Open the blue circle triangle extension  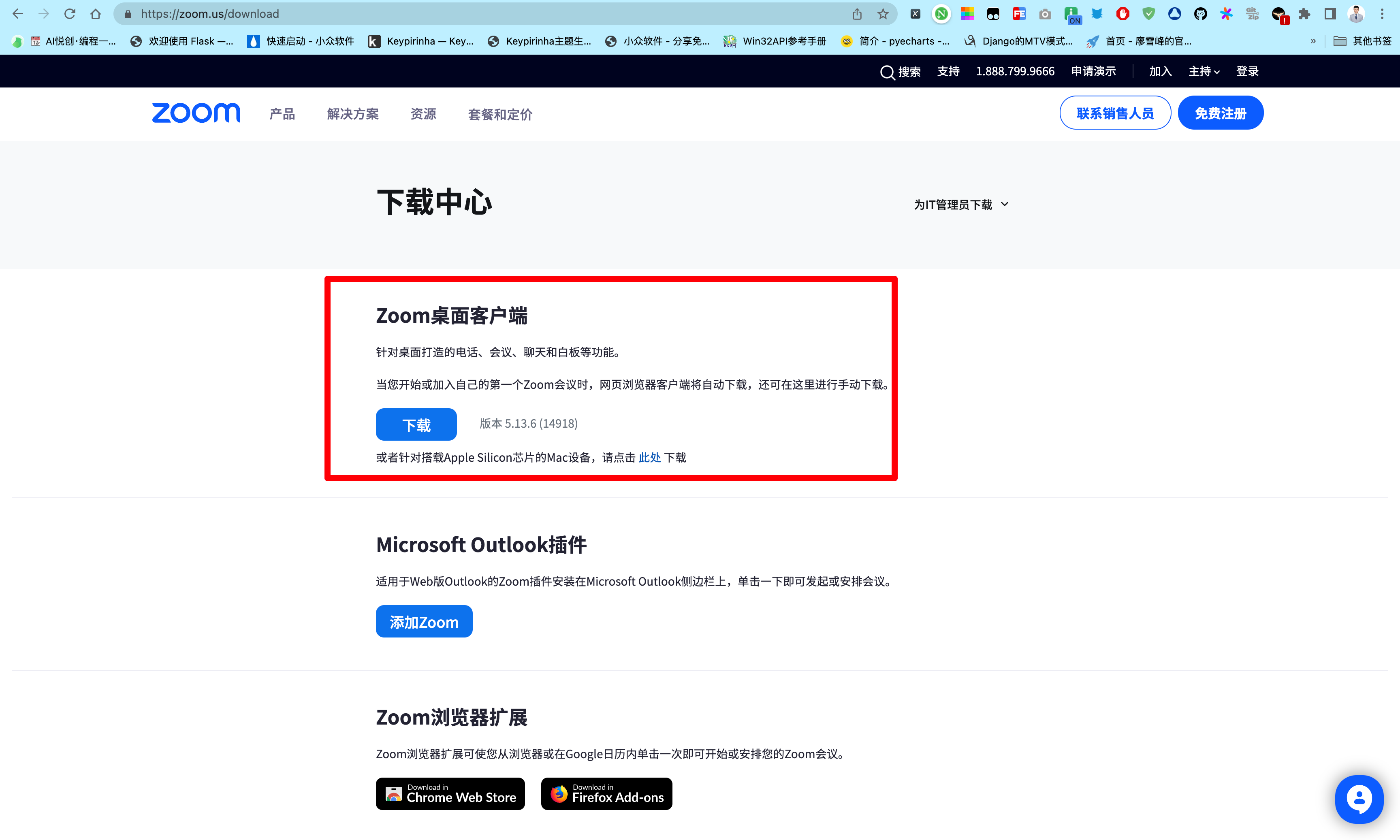pos(1175,14)
